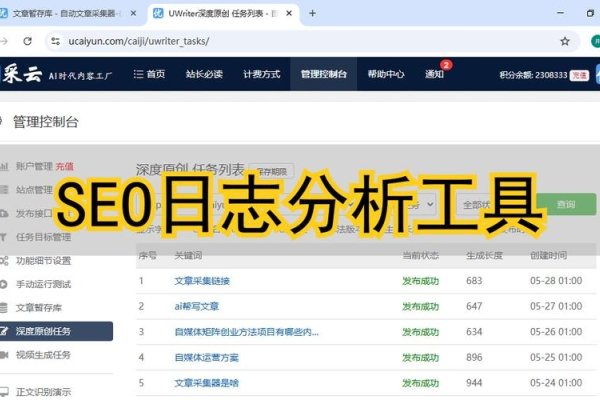Close the 文章暂存库 browser tab

tap(133, 13)
